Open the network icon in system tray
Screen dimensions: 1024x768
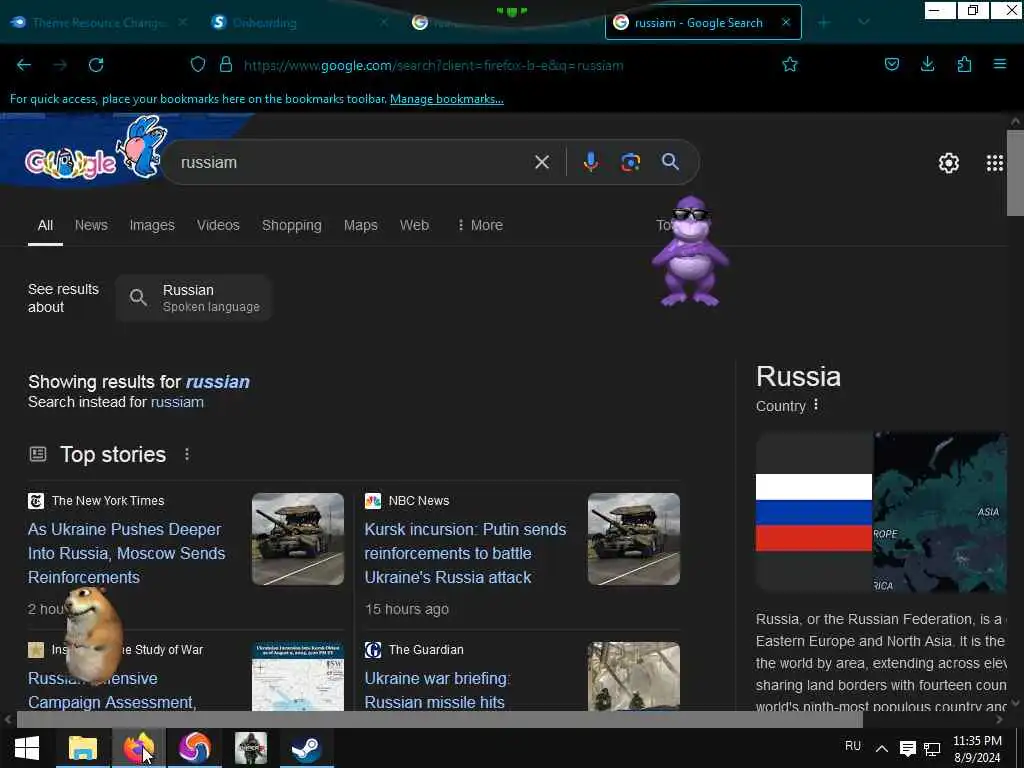(x=932, y=748)
